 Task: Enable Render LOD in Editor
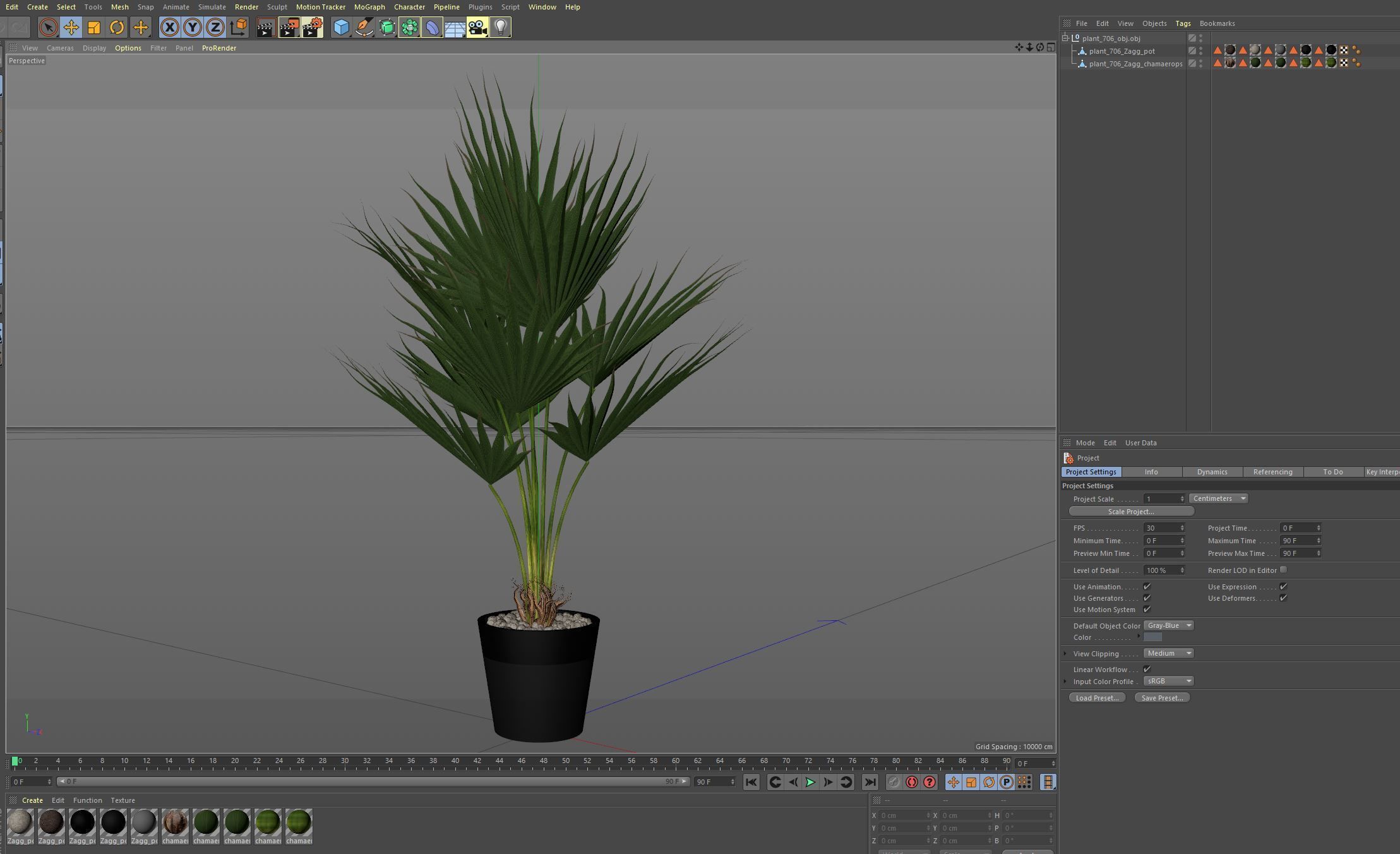[1283, 570]
